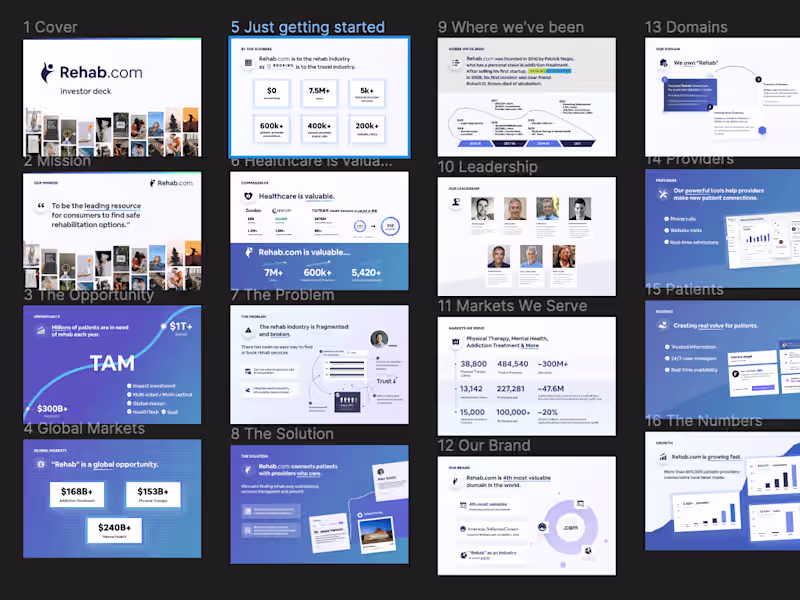Click the '5k+' stat card
Screen dimensions: 800x600
(x=367, y=93)
